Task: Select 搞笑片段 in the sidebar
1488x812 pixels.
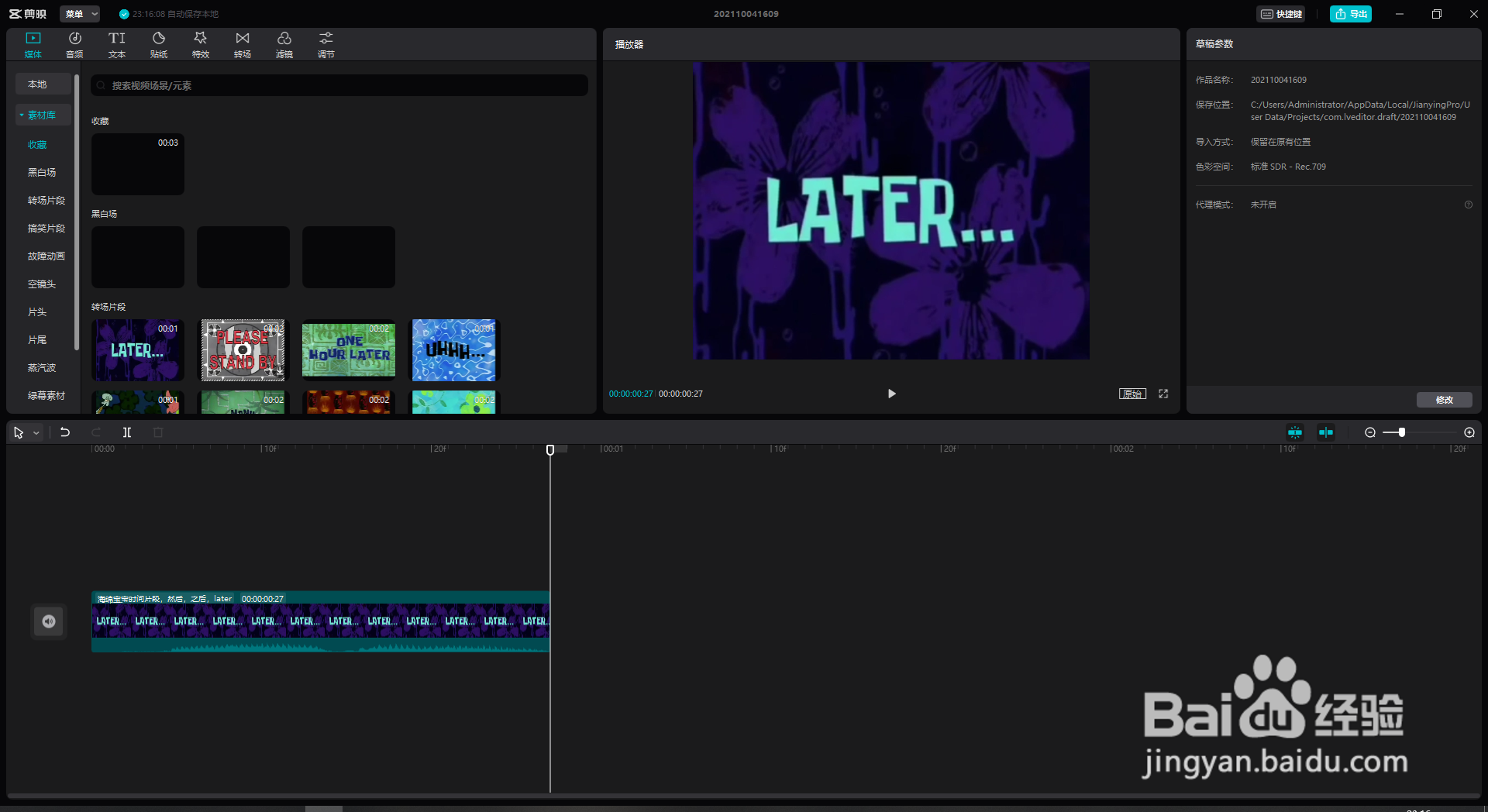Action: (46, 229)
